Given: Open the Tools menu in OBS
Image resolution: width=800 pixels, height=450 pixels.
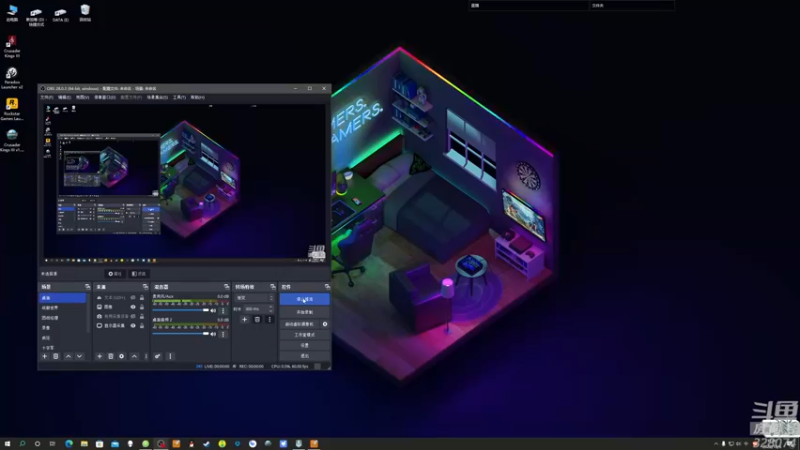Looking at the screenshot, I should pyautogui.click(x=179, y=97).
